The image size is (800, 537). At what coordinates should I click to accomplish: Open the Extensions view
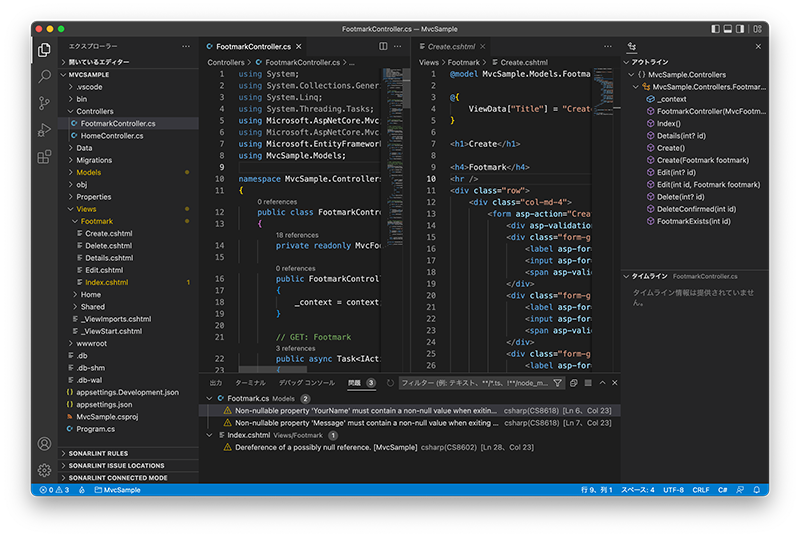tap(44, 157)
